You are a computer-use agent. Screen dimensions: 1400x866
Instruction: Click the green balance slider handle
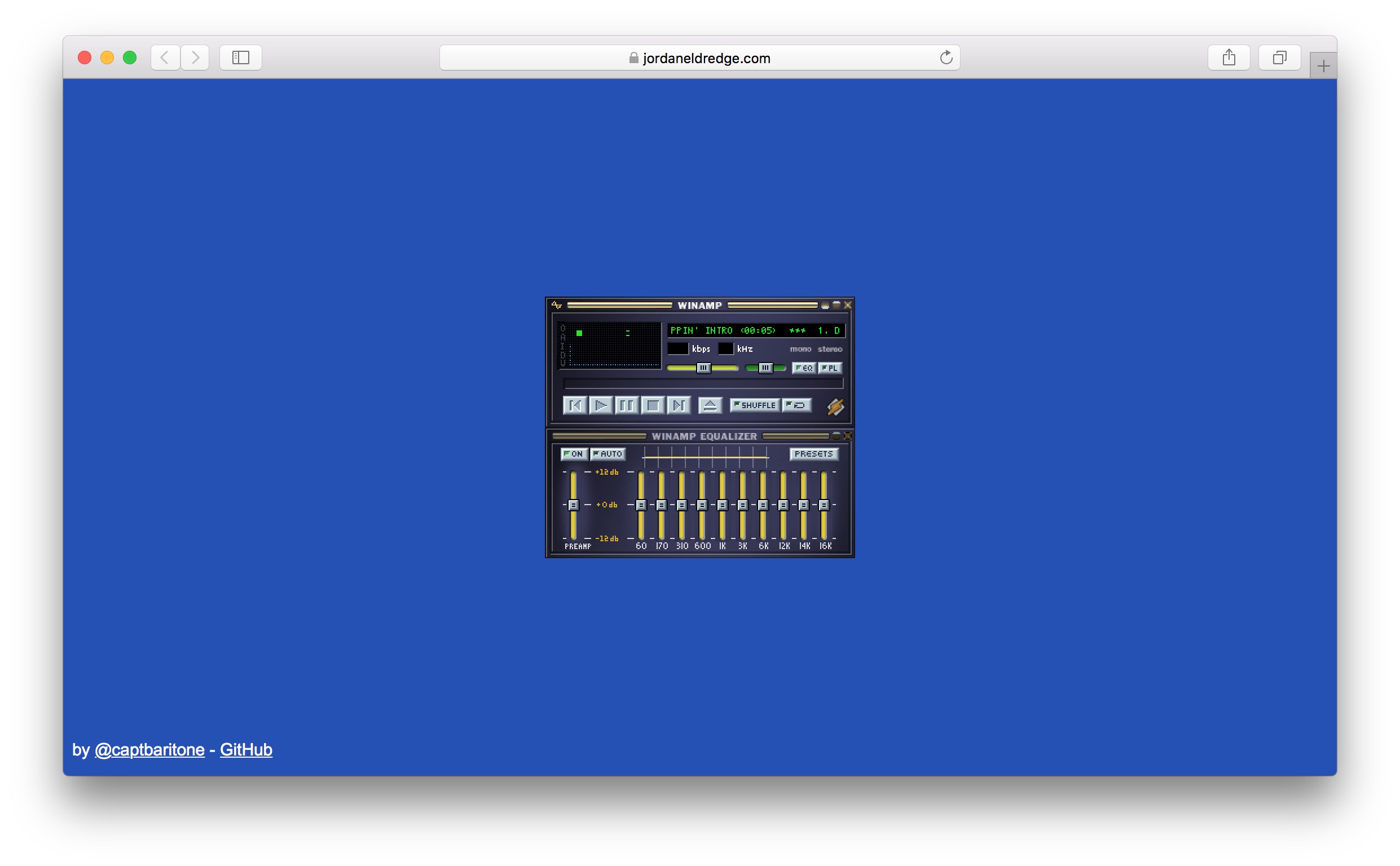(765, 368)
